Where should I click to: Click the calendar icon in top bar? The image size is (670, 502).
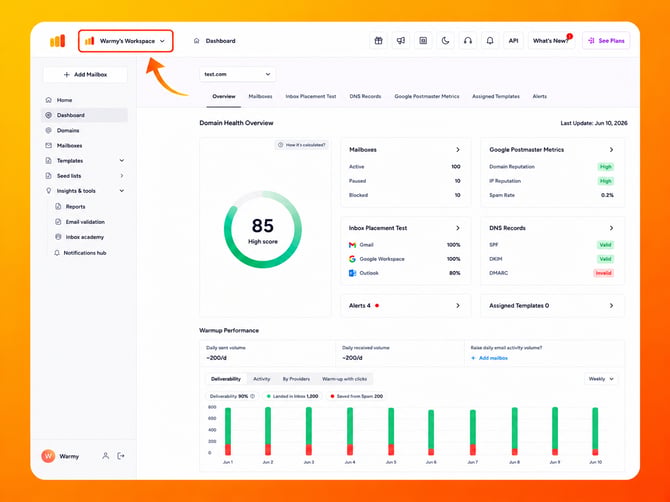coord(423,41)
